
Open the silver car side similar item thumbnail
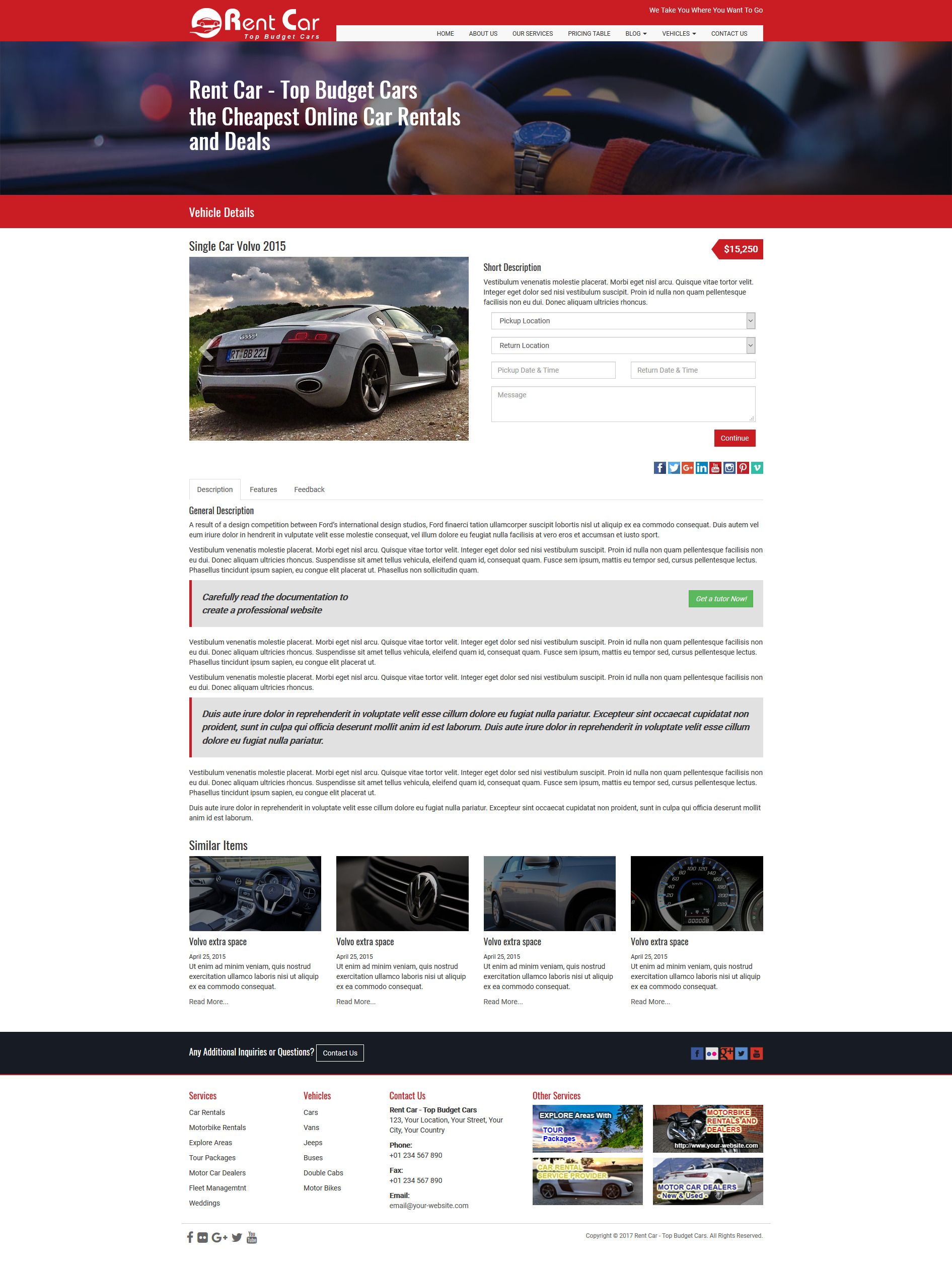(550, 893)
